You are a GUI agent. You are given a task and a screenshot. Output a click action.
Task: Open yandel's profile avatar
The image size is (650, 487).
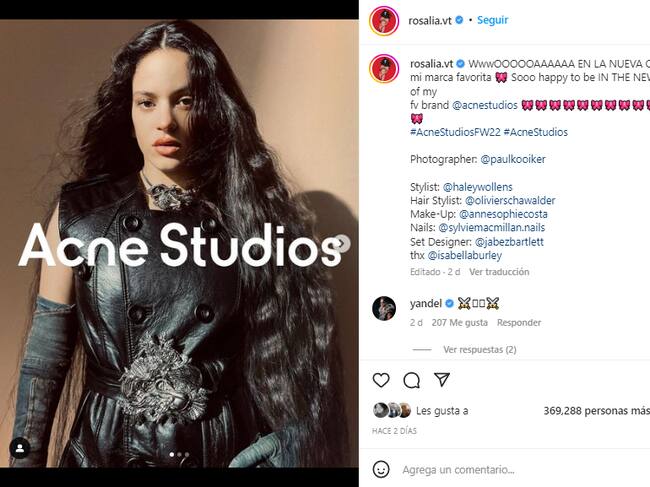coord(384,308)
